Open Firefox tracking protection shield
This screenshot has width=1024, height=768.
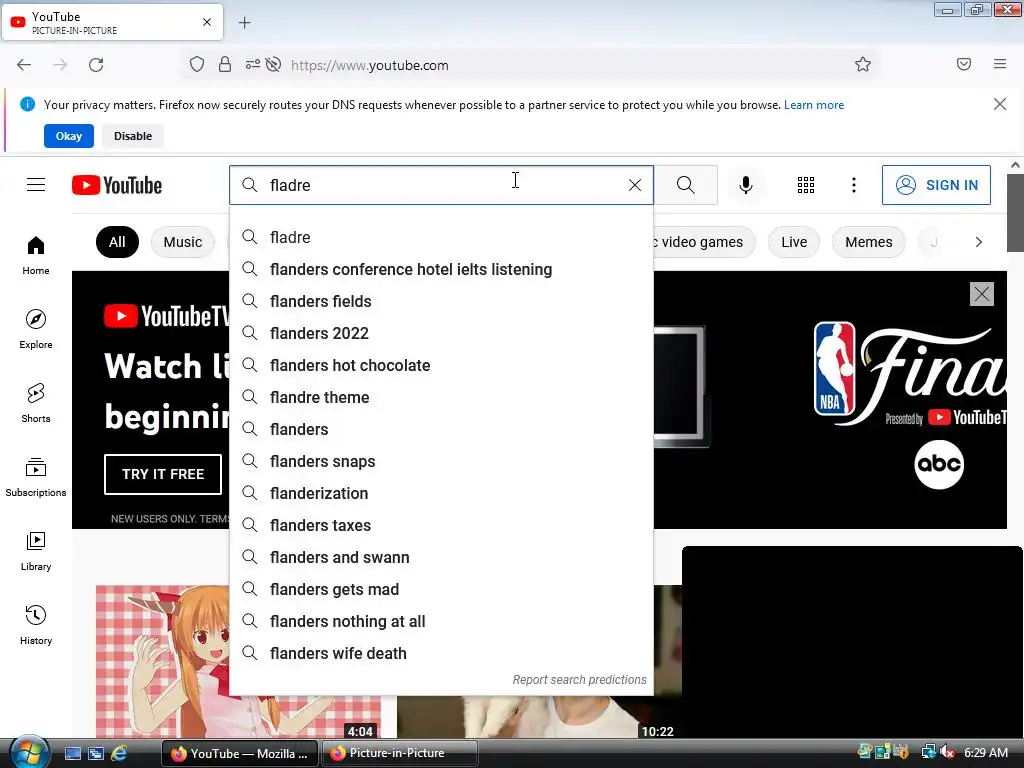click(197, 65)
